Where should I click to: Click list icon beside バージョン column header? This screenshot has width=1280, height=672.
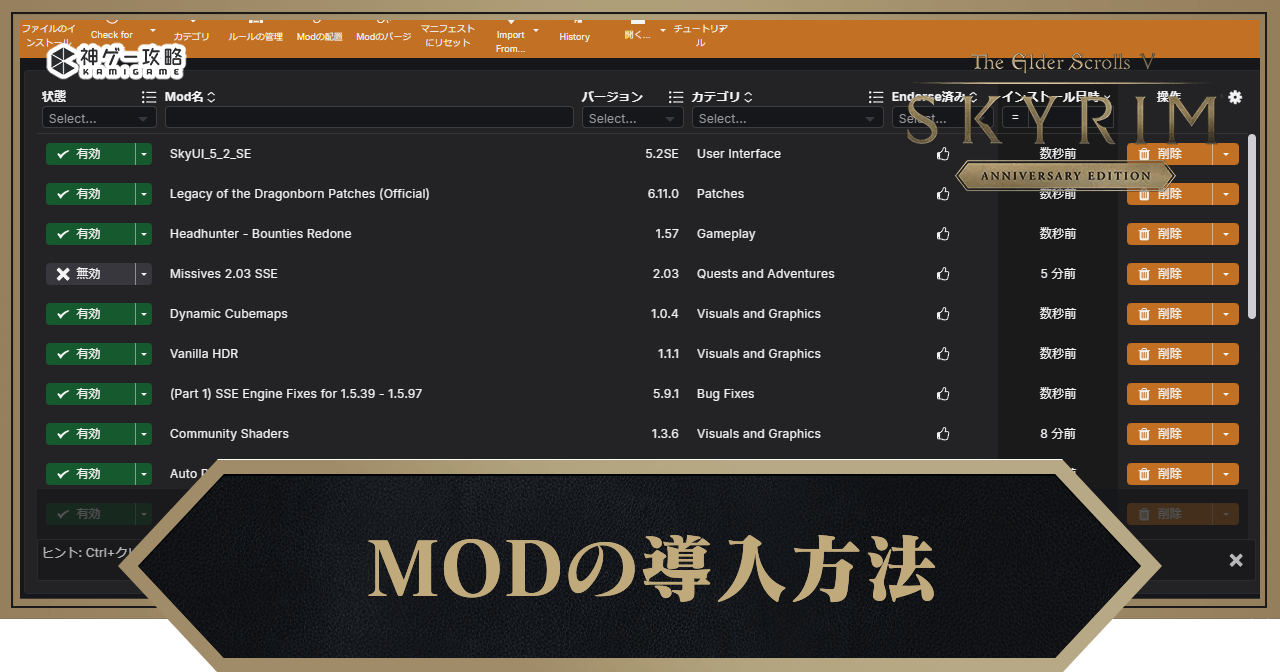pyautogui.click(x=676, y=97)
